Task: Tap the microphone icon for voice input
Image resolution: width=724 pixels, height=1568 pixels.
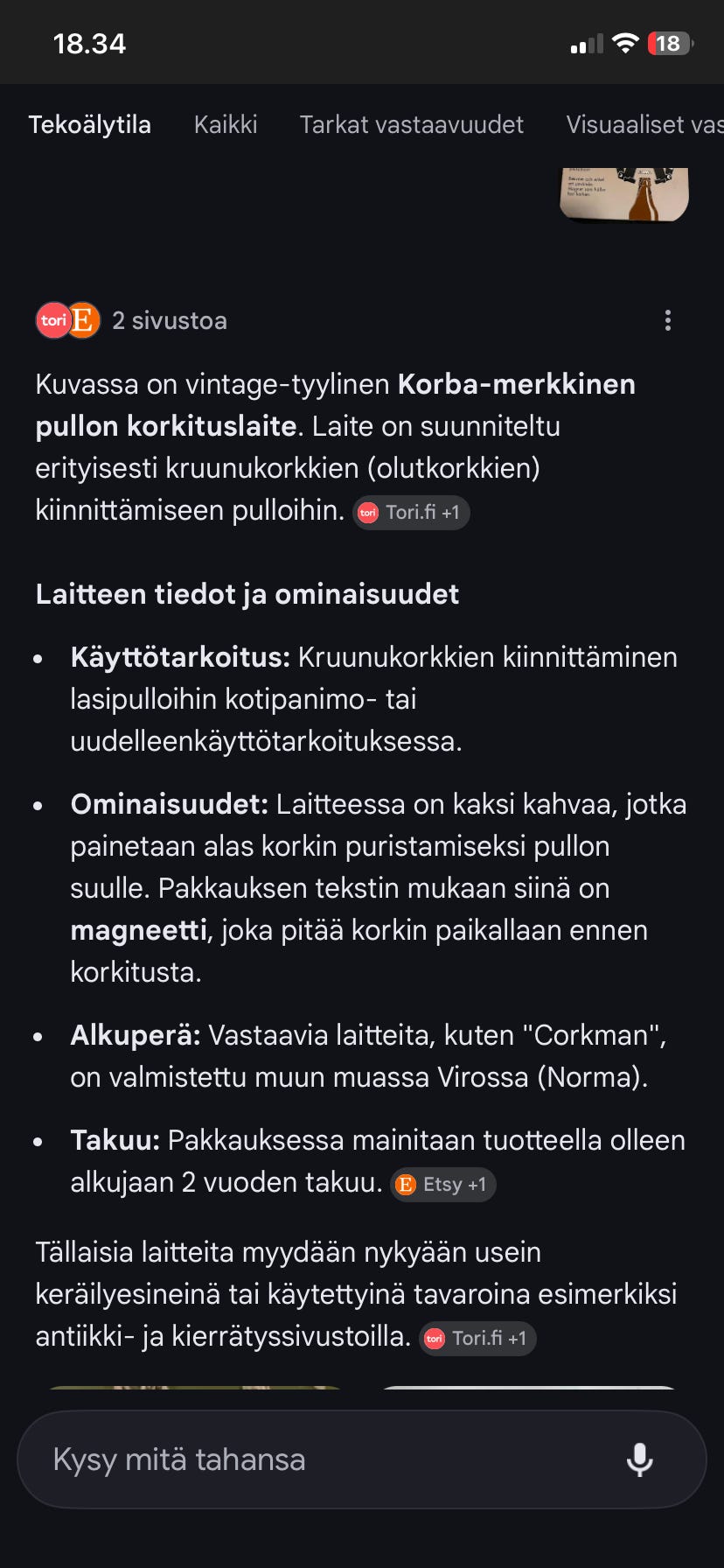Action: [x=641, y=1459]
